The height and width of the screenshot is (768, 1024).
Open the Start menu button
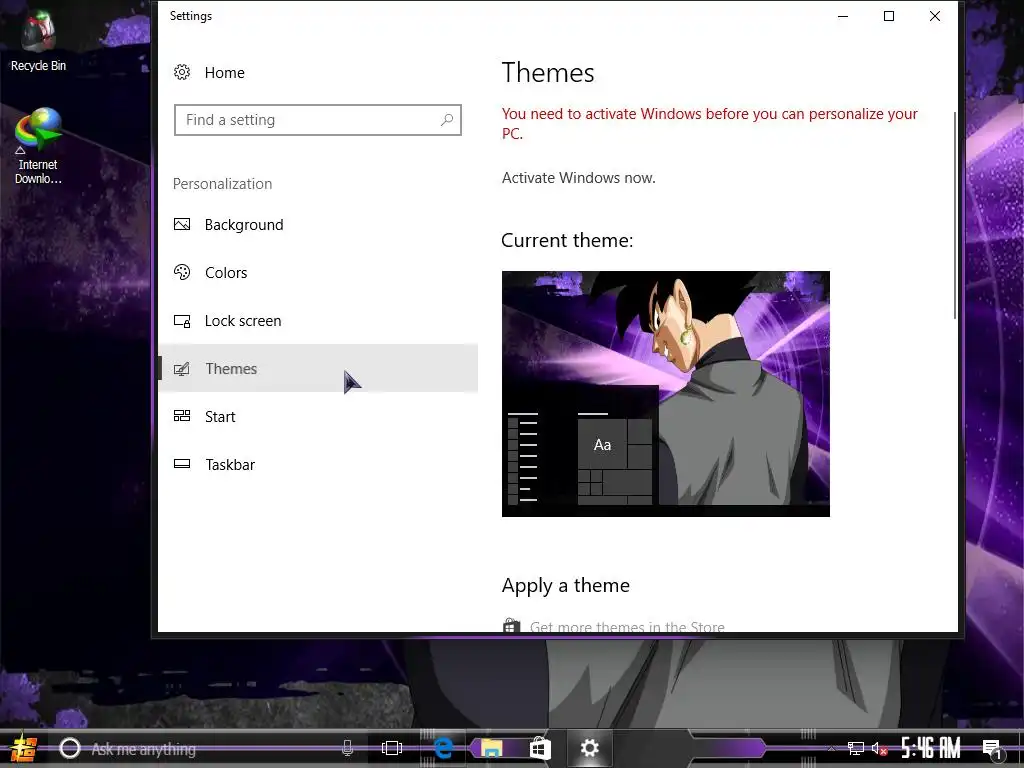[22, 748]
